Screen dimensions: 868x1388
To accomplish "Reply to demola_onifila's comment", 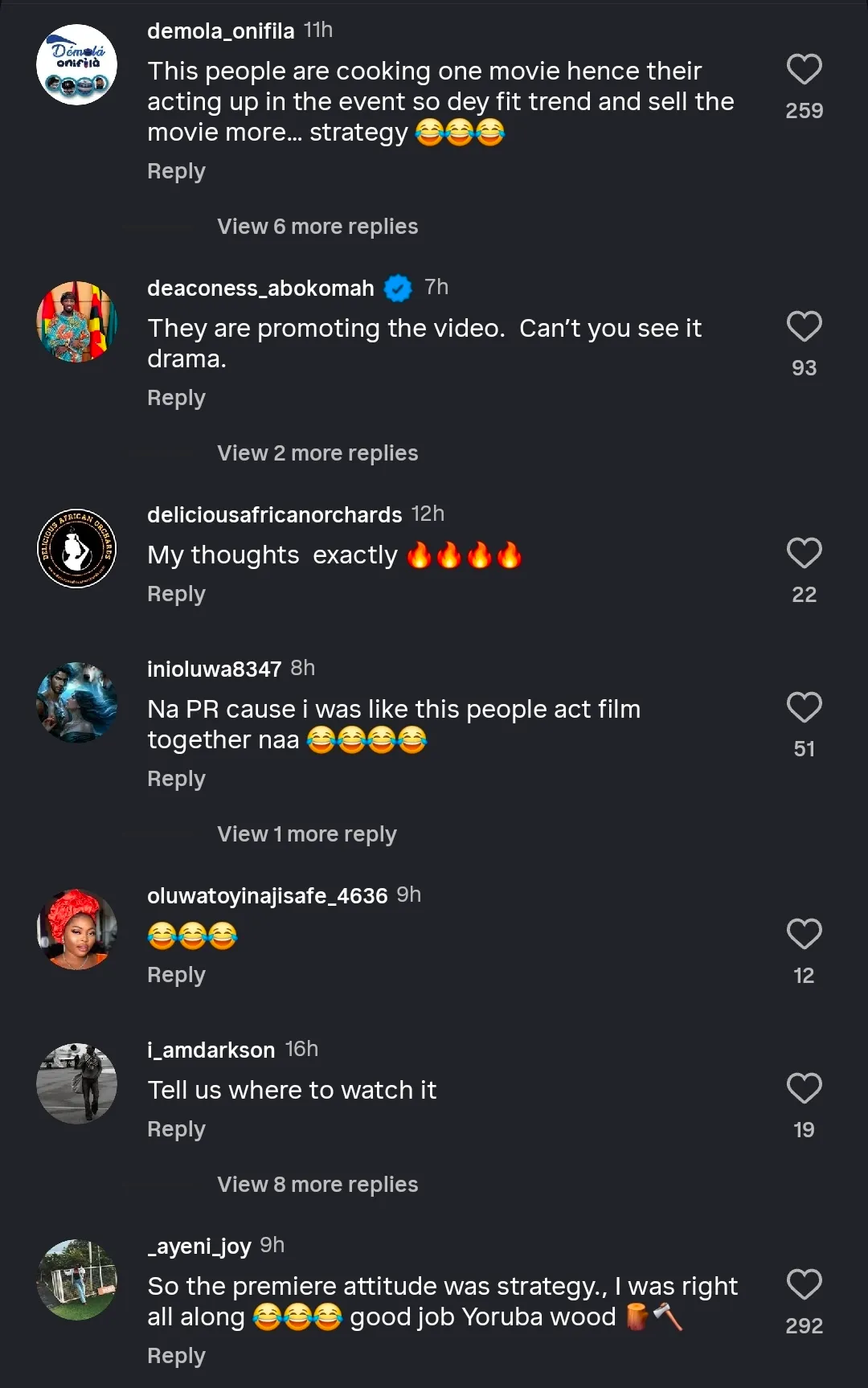I will click(176, 171).
